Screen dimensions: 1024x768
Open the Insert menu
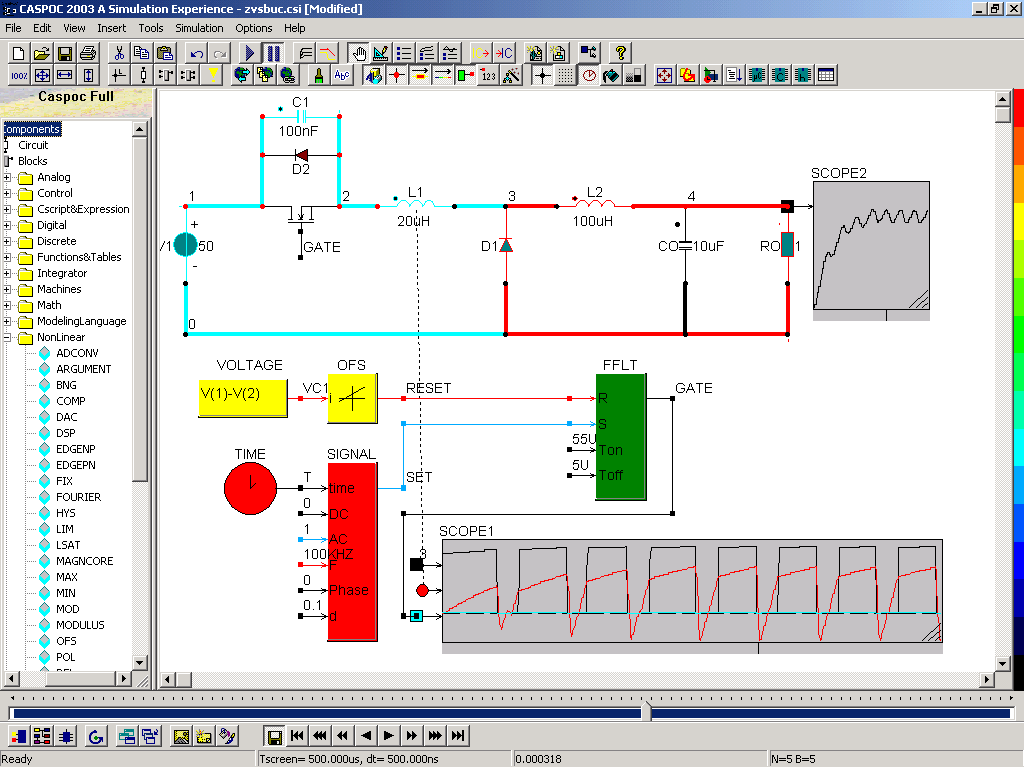[112, 28]
